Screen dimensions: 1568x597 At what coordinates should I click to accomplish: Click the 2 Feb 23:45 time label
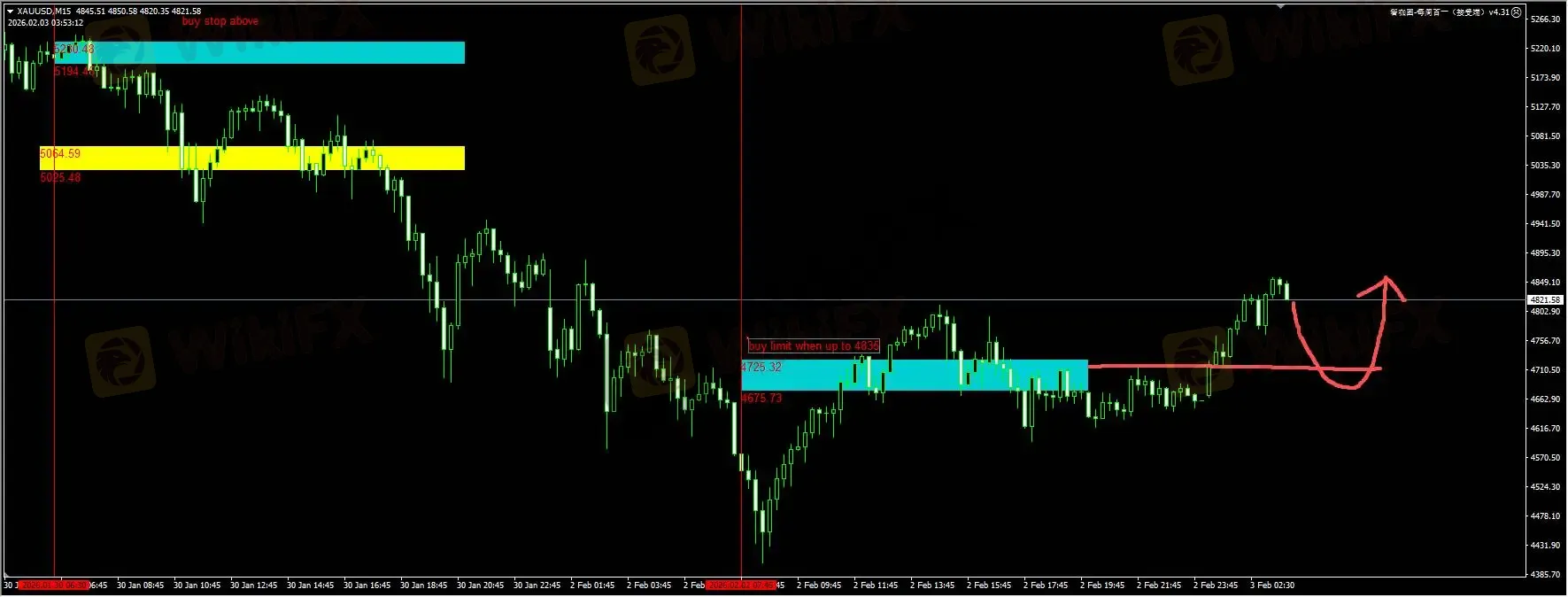[1216, 585]
